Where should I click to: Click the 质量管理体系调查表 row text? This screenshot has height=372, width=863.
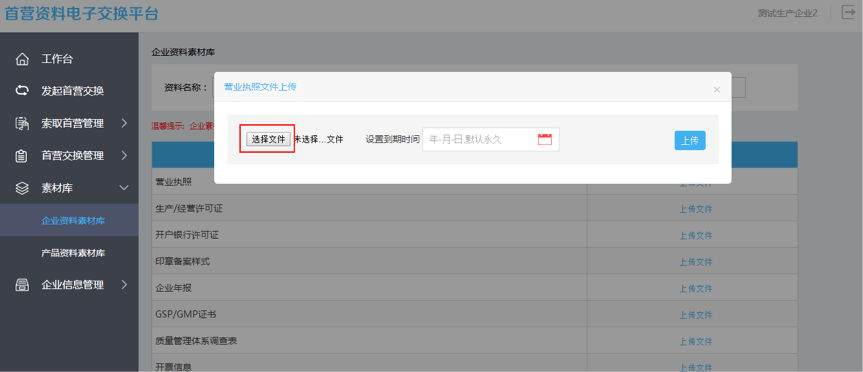coord(196,341)
